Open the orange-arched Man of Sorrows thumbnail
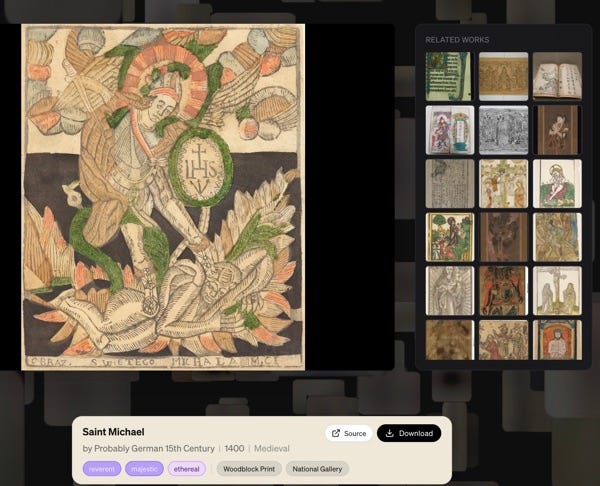 557,340
